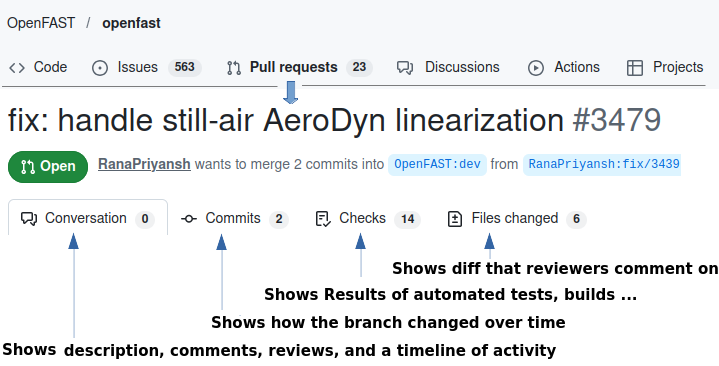719x366 pixels.
Task: Click the Projects table icon
Action: (x=635, y=68)
